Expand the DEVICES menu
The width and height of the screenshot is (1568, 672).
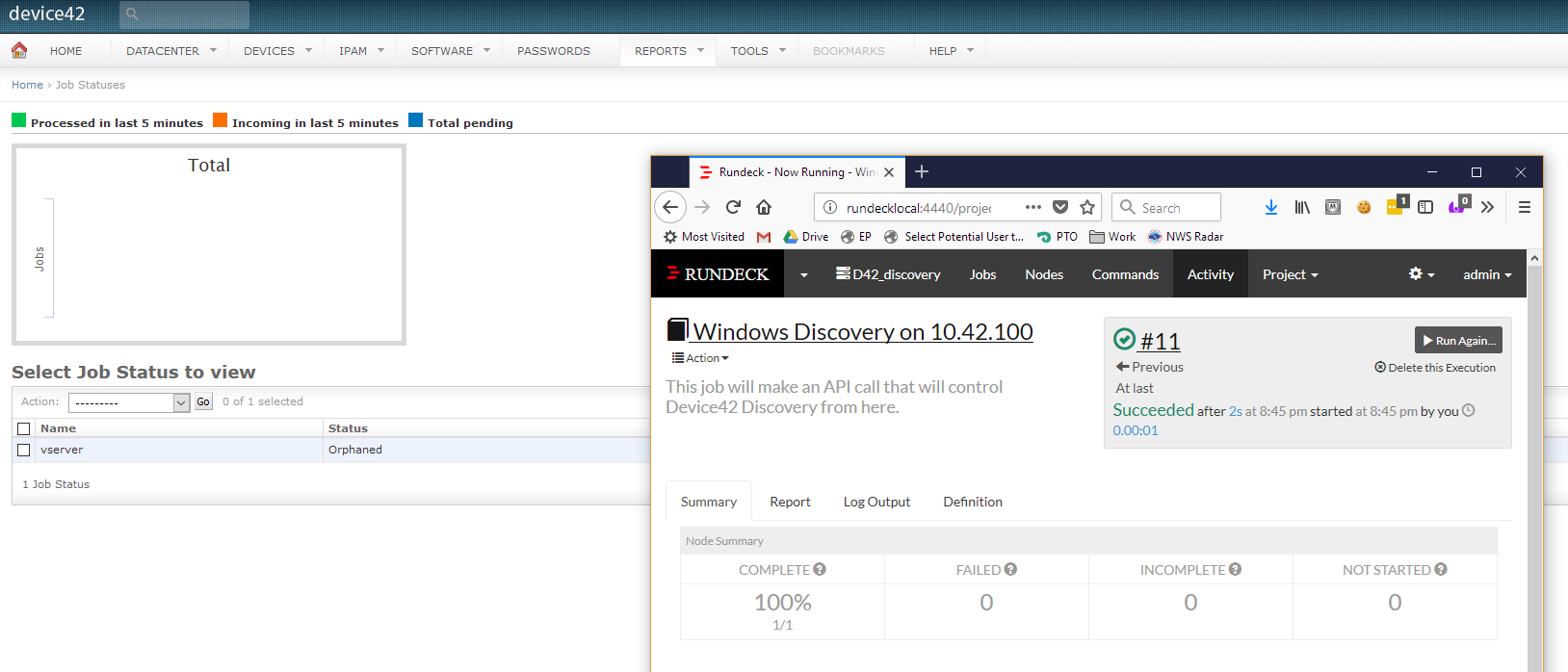[x=277, y=51]
